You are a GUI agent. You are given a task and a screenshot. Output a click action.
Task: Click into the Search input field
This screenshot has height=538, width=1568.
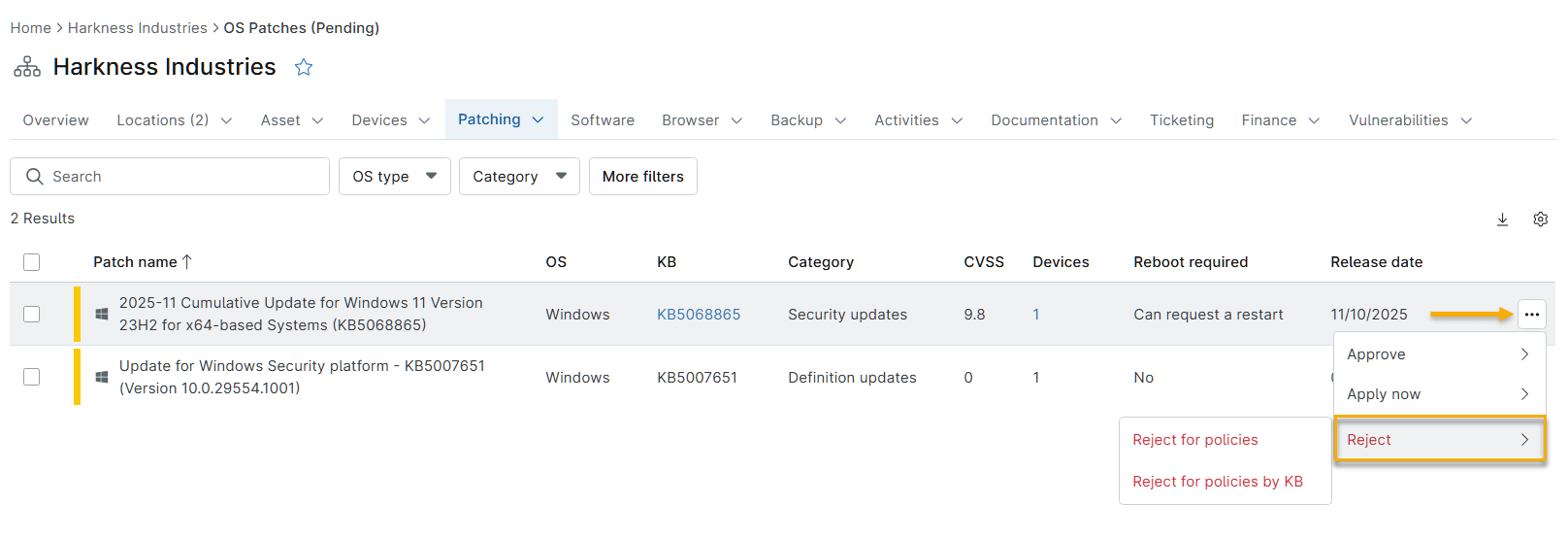pos(170,177)
